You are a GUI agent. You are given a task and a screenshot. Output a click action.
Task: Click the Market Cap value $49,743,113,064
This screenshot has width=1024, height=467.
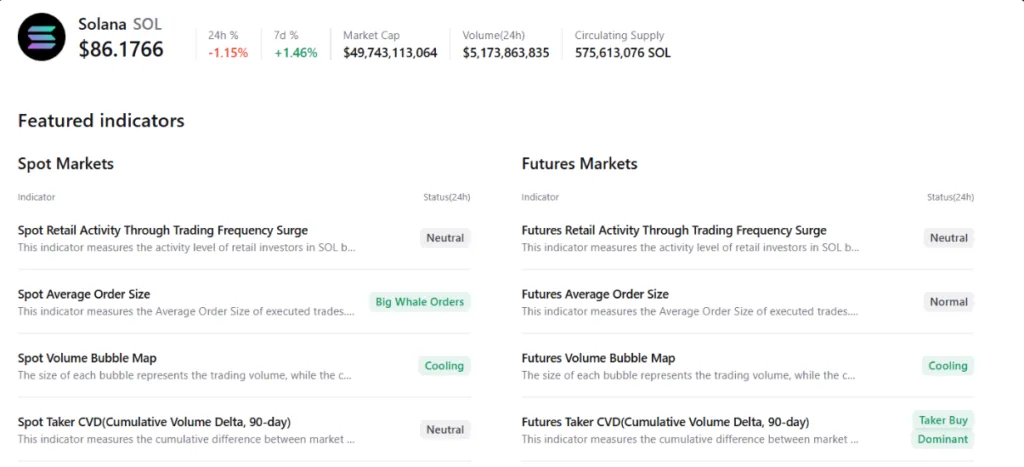391,53
